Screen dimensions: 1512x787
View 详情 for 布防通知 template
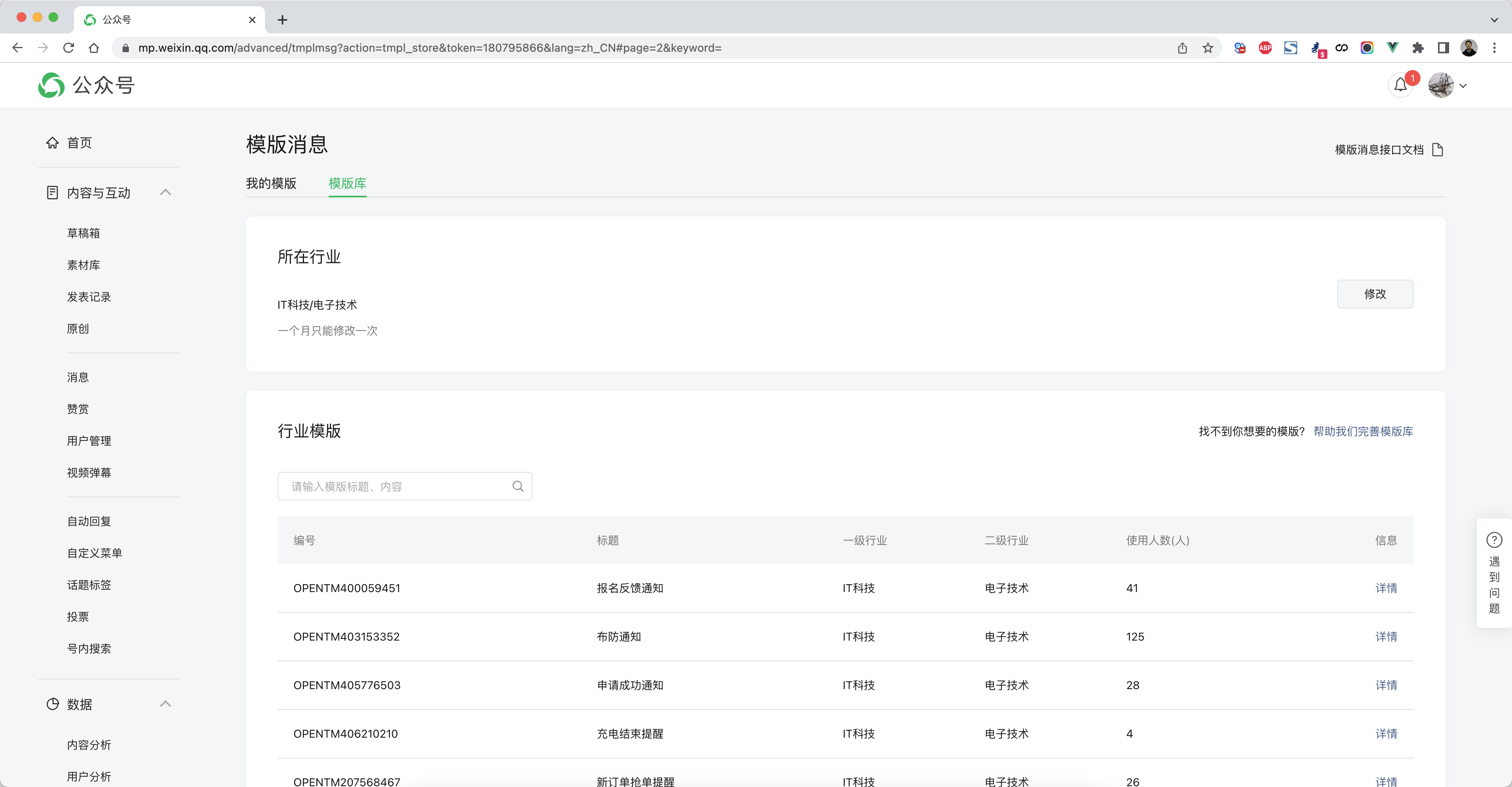pos(1386,637)
